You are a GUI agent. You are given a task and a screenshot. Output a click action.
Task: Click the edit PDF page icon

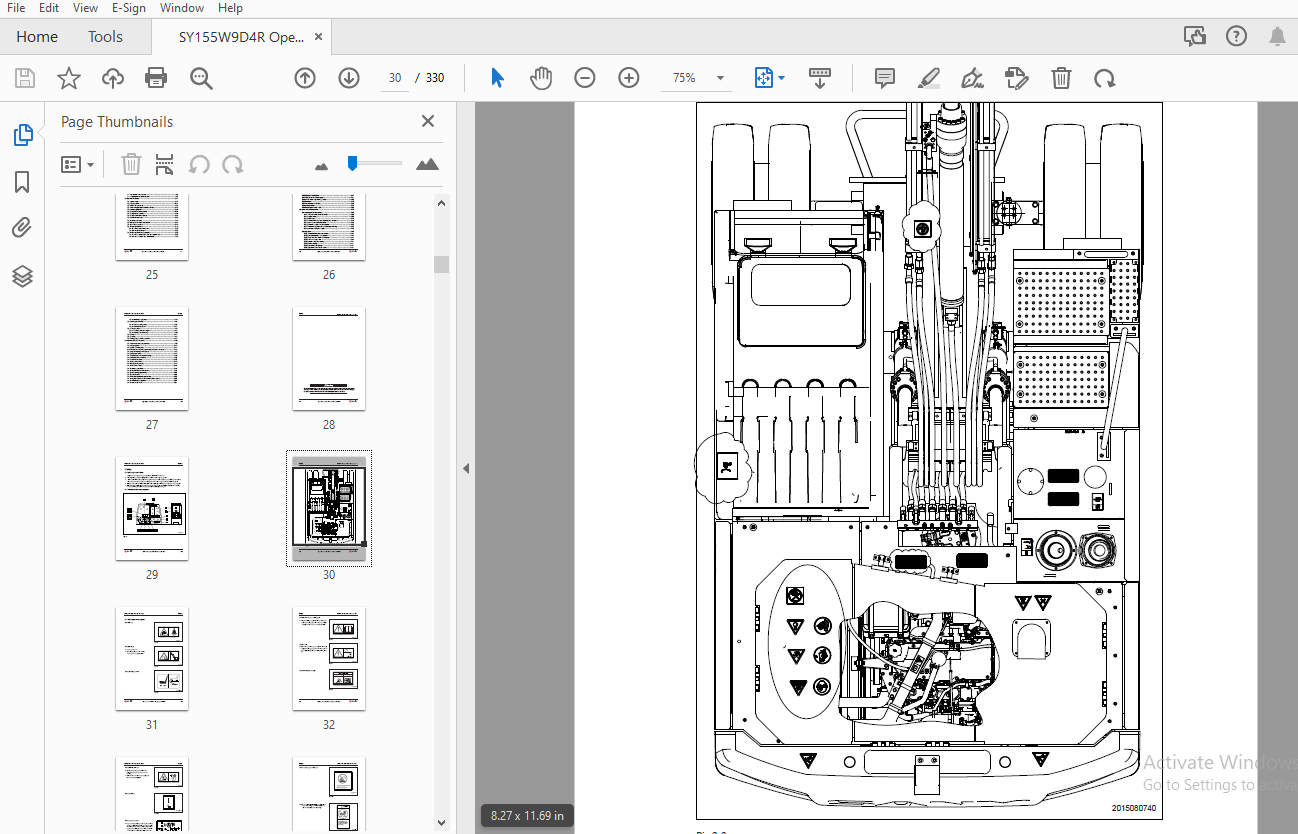(1017, 78)
